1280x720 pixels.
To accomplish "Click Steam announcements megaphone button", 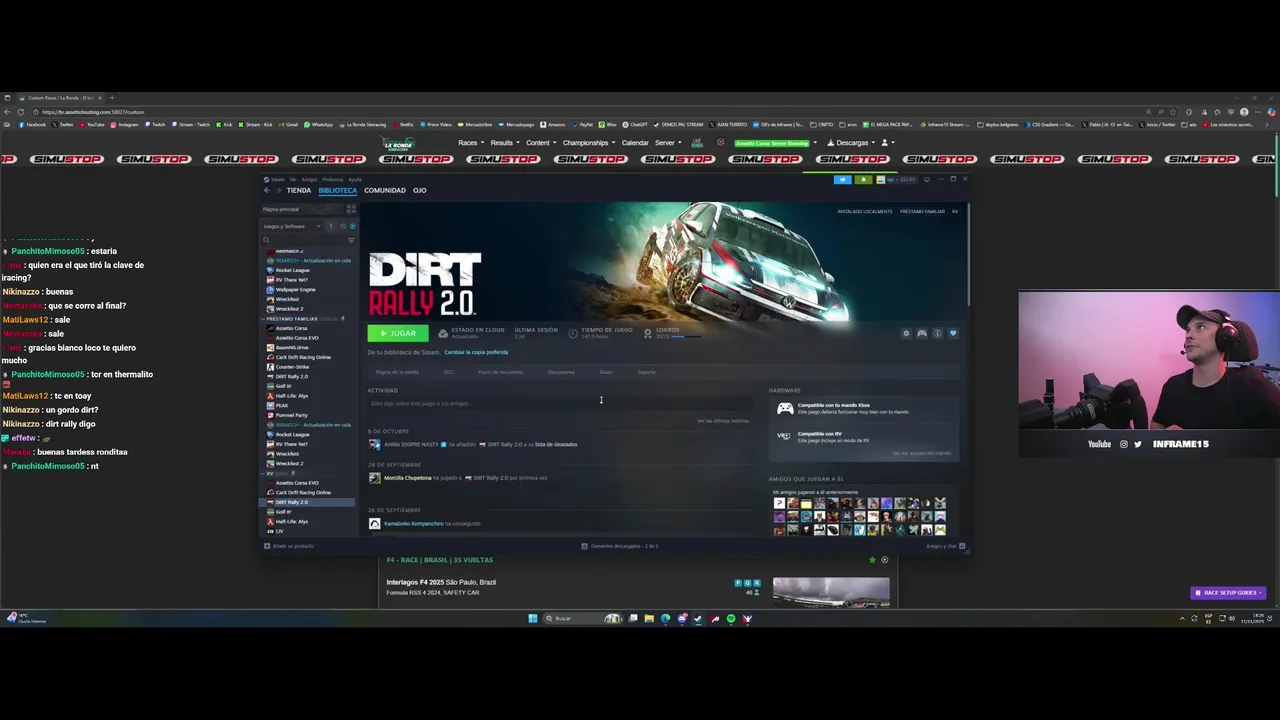I will coord(842,179).
